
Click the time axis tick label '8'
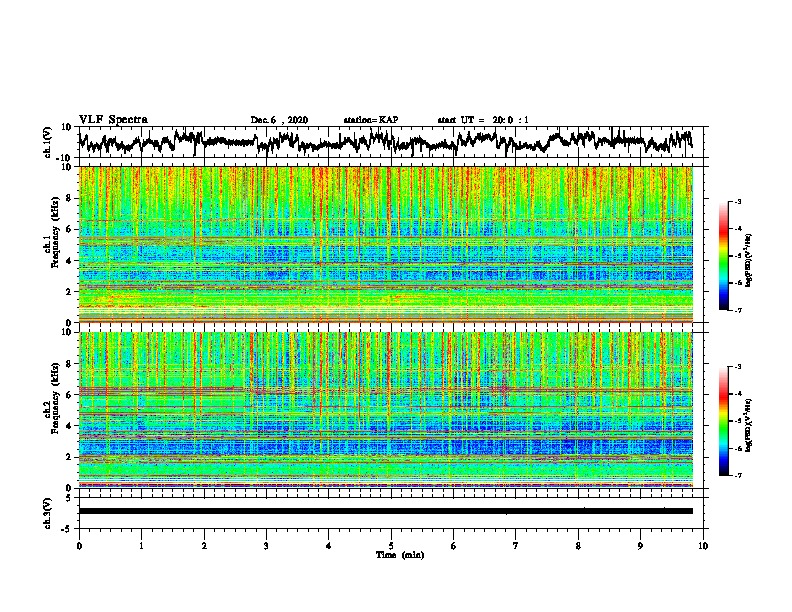[x=578, y=546]
